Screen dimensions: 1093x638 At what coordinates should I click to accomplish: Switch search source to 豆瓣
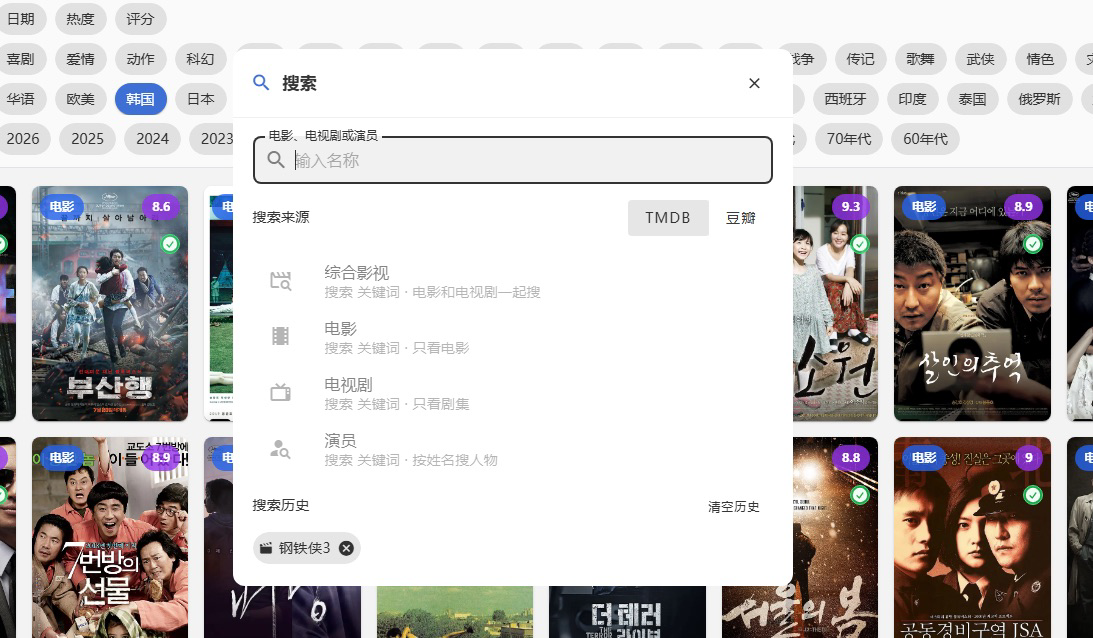tap(740, 218)
